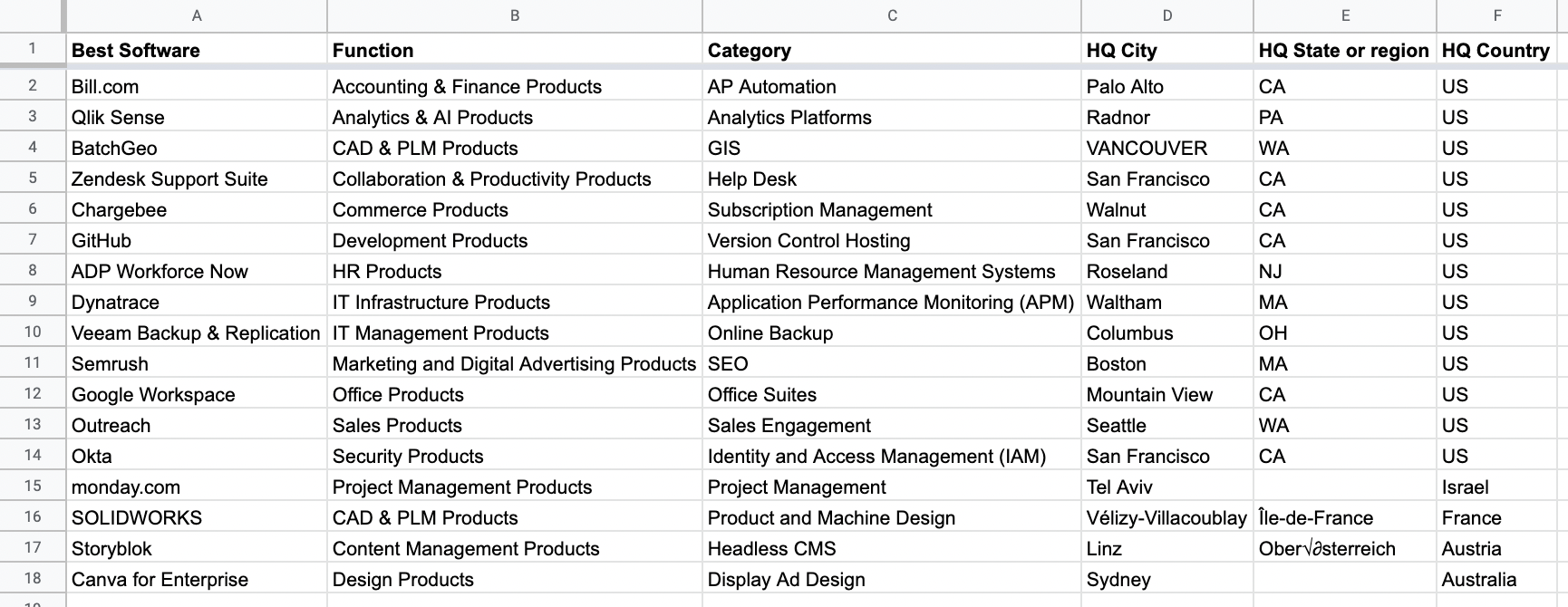Select the Outreach cell

pos(197,425)
